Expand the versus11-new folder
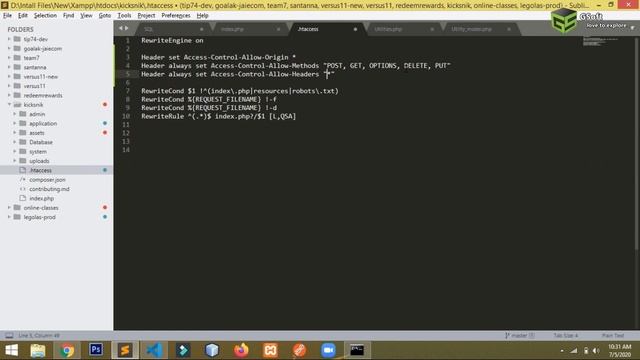This screenshot has width=640, height=360. click(9, 77)
